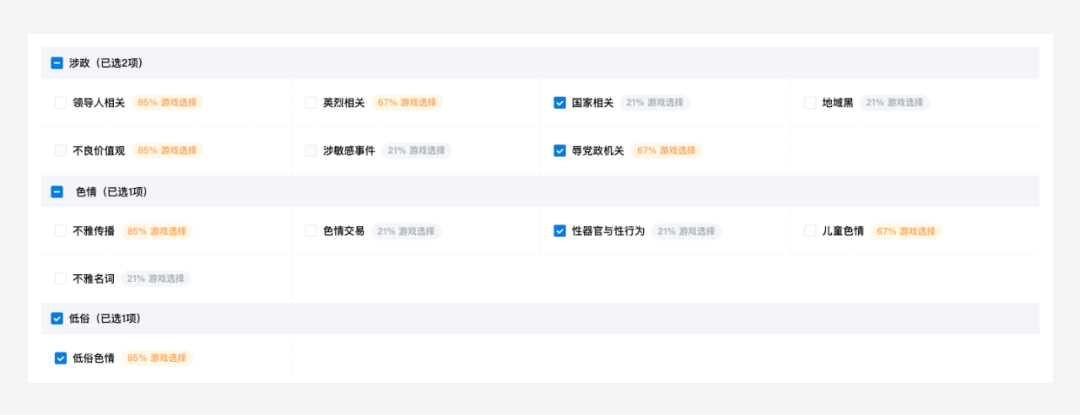Disable the 低俗色情 checkbox

(x=61, y=358)
